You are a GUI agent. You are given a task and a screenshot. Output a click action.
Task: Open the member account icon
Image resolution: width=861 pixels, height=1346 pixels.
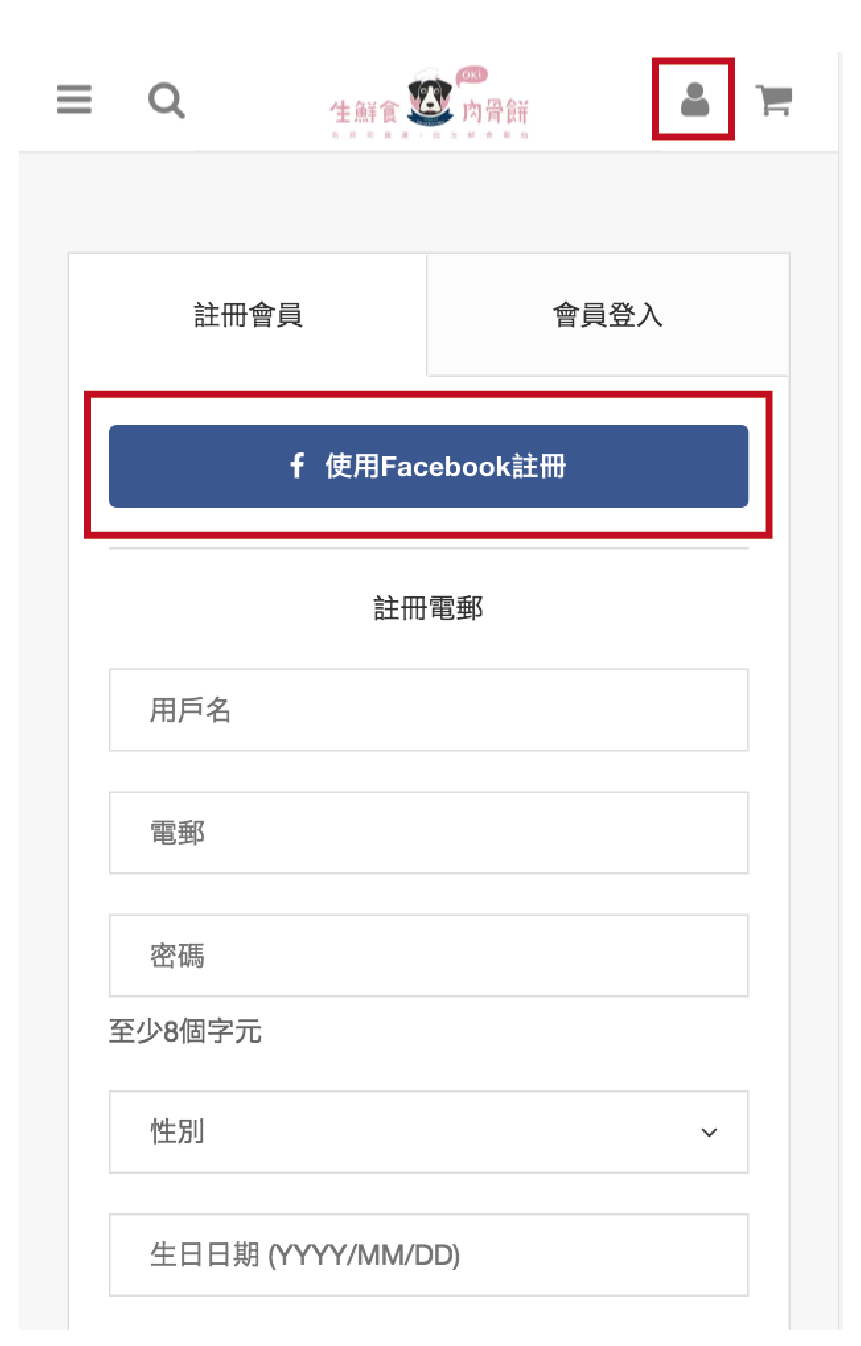pos(694,99)
